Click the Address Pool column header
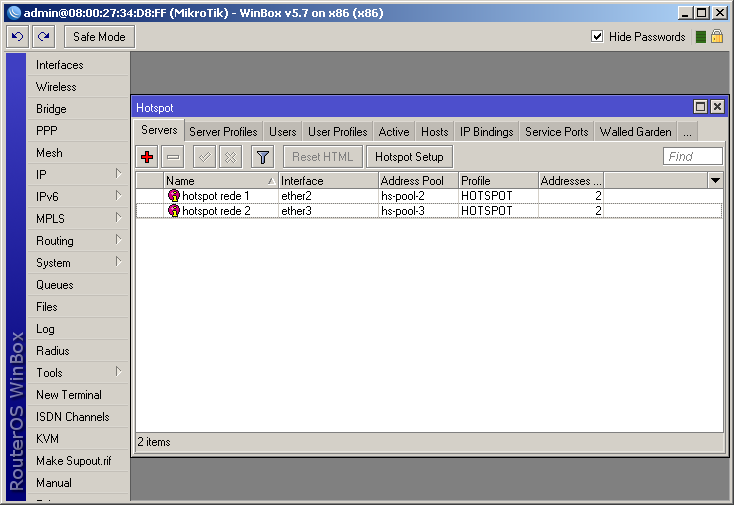Viewport: 734px width, 505px height. tap(418, 181)
